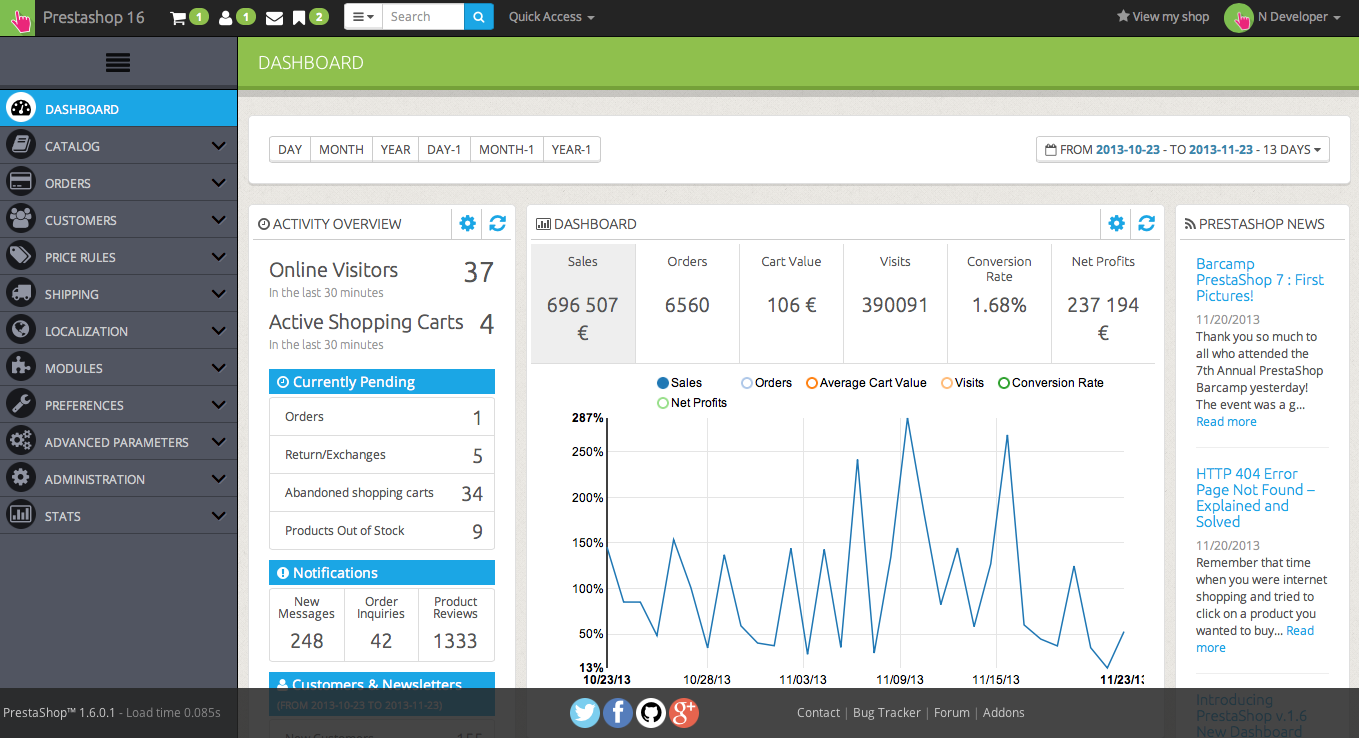Click the Stats bar chart sidebar icon
Screen dimensions: 1359x738
pos(21,516)
